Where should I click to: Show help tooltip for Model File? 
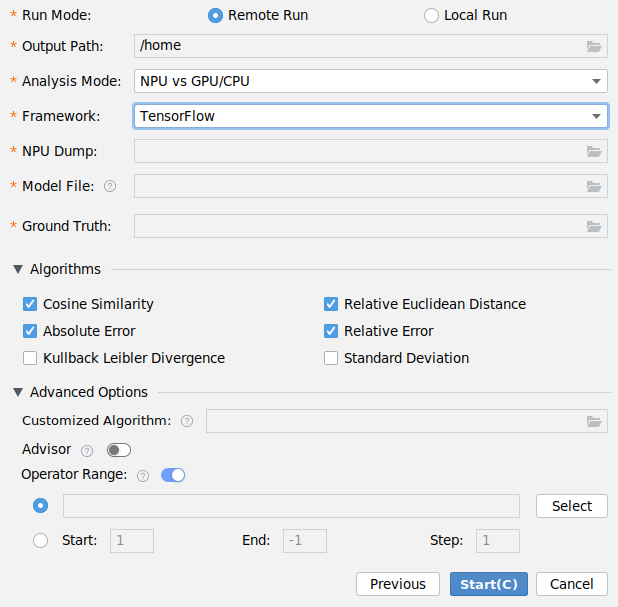pyautogui.click(x=110, y=186)
